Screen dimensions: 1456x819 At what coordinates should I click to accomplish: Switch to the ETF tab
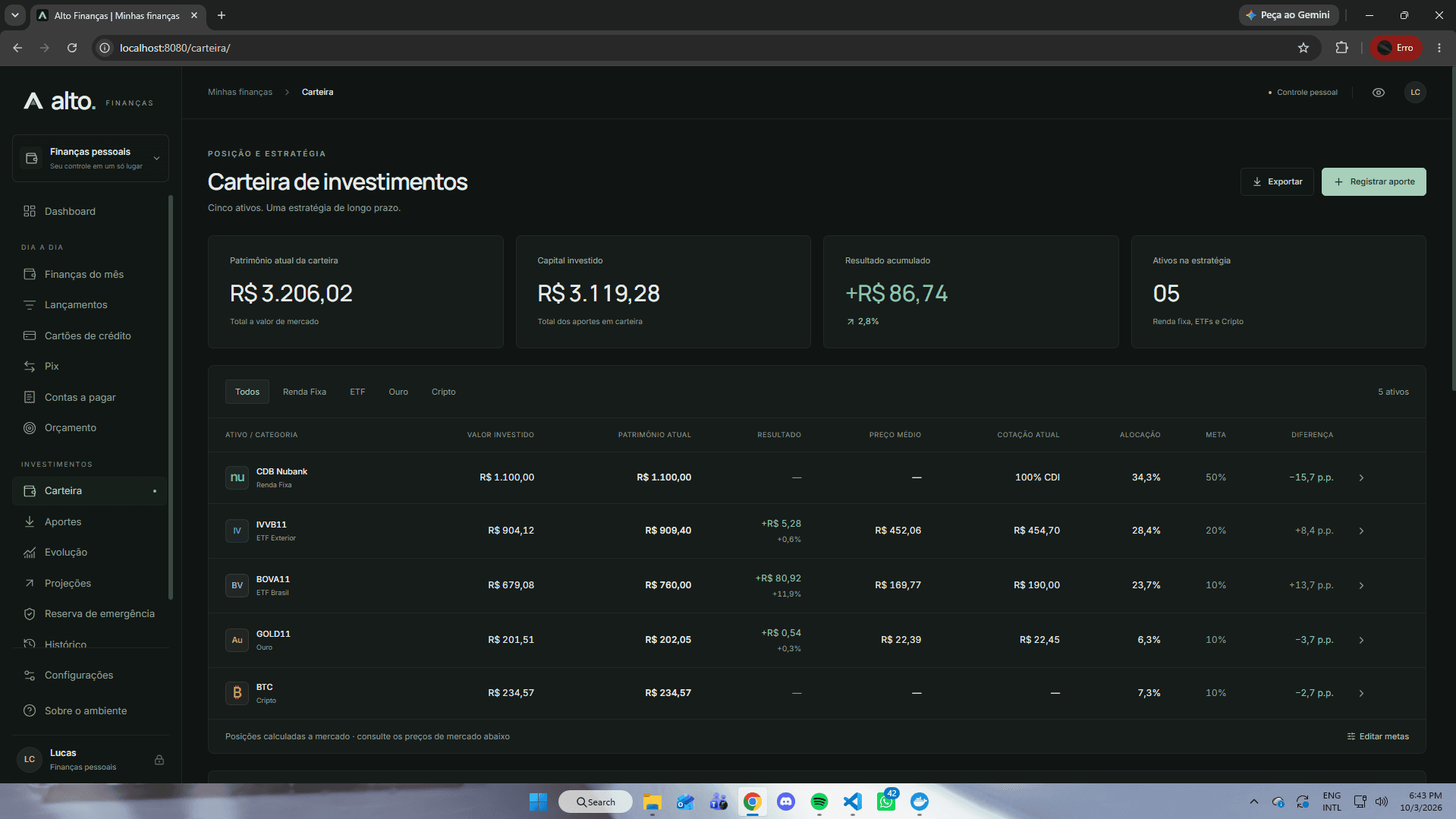pyautogui.click(x=357, y=392)
